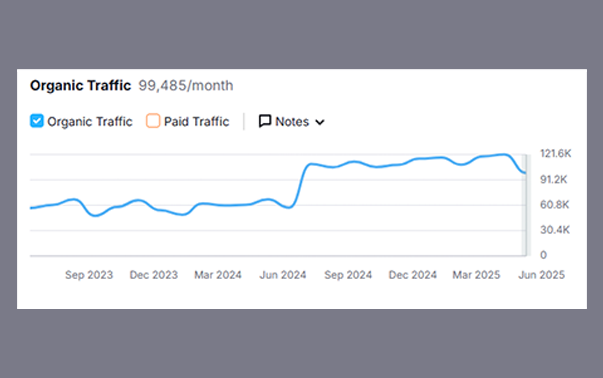Click the Jun 2025 date label

(x=541, y=275)
